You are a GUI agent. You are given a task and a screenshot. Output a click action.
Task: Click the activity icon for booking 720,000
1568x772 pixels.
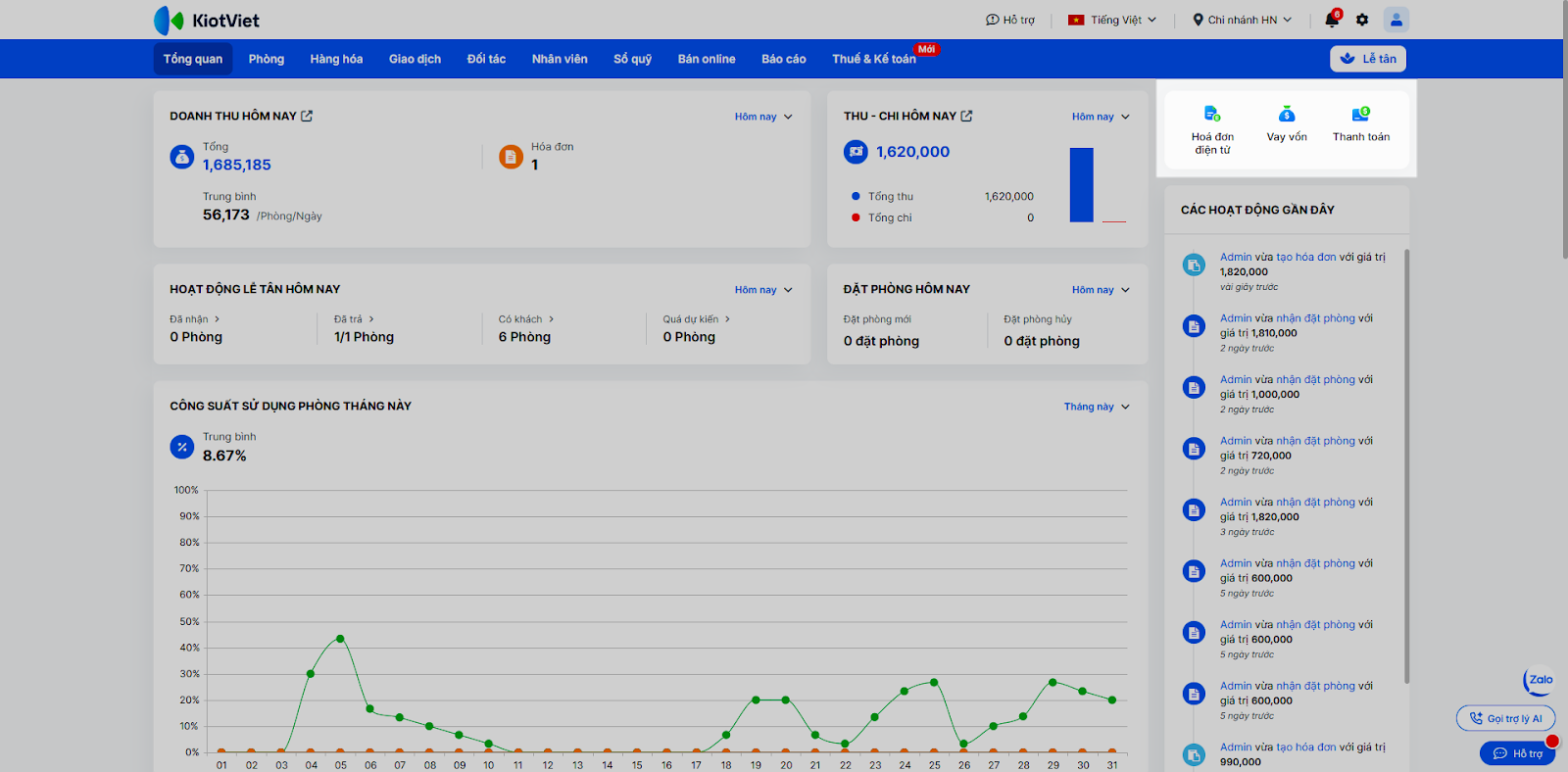(x=1194, y=449)
